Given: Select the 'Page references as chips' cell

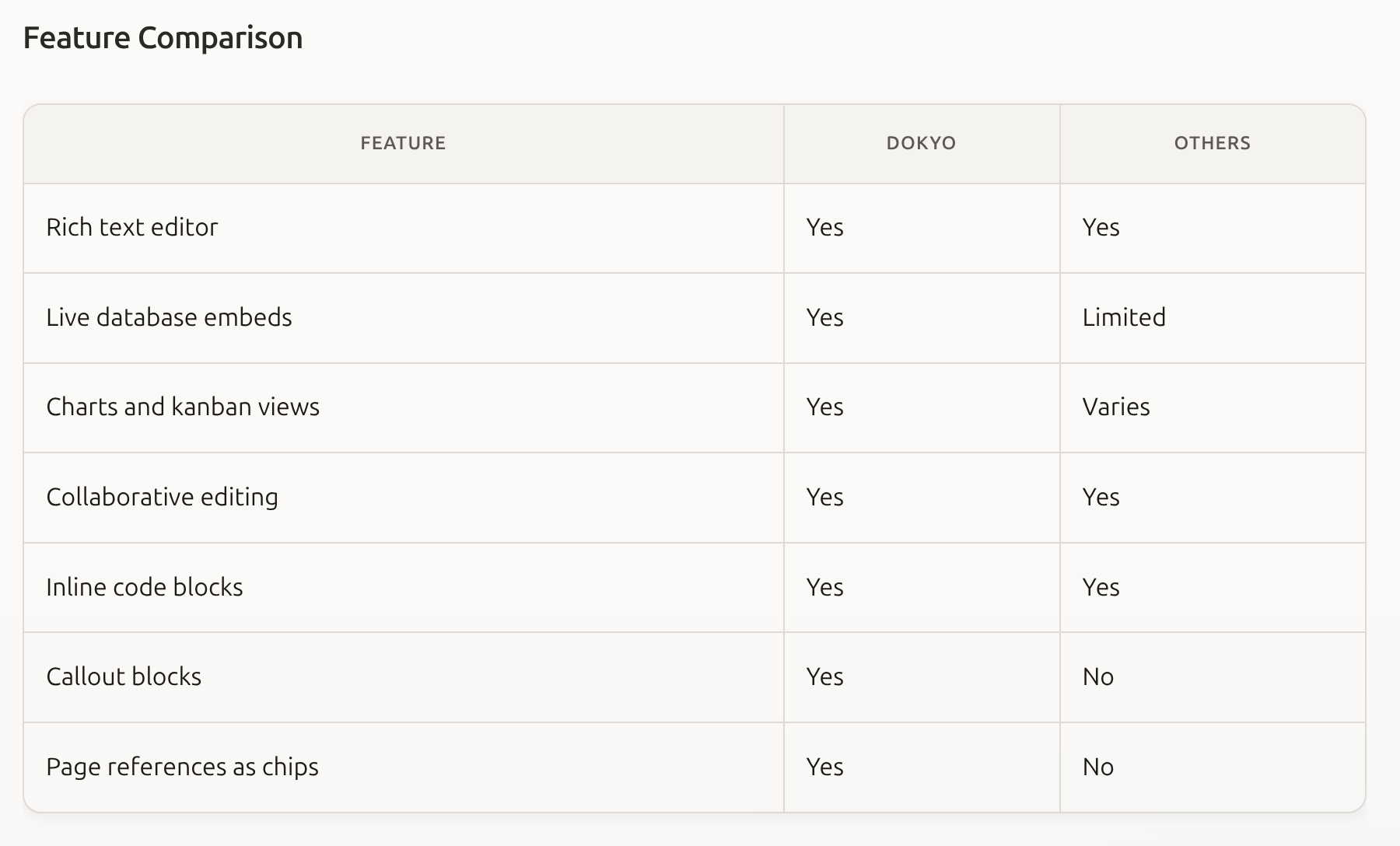Looking at the screenshot, I should click(x=404, y=767).
